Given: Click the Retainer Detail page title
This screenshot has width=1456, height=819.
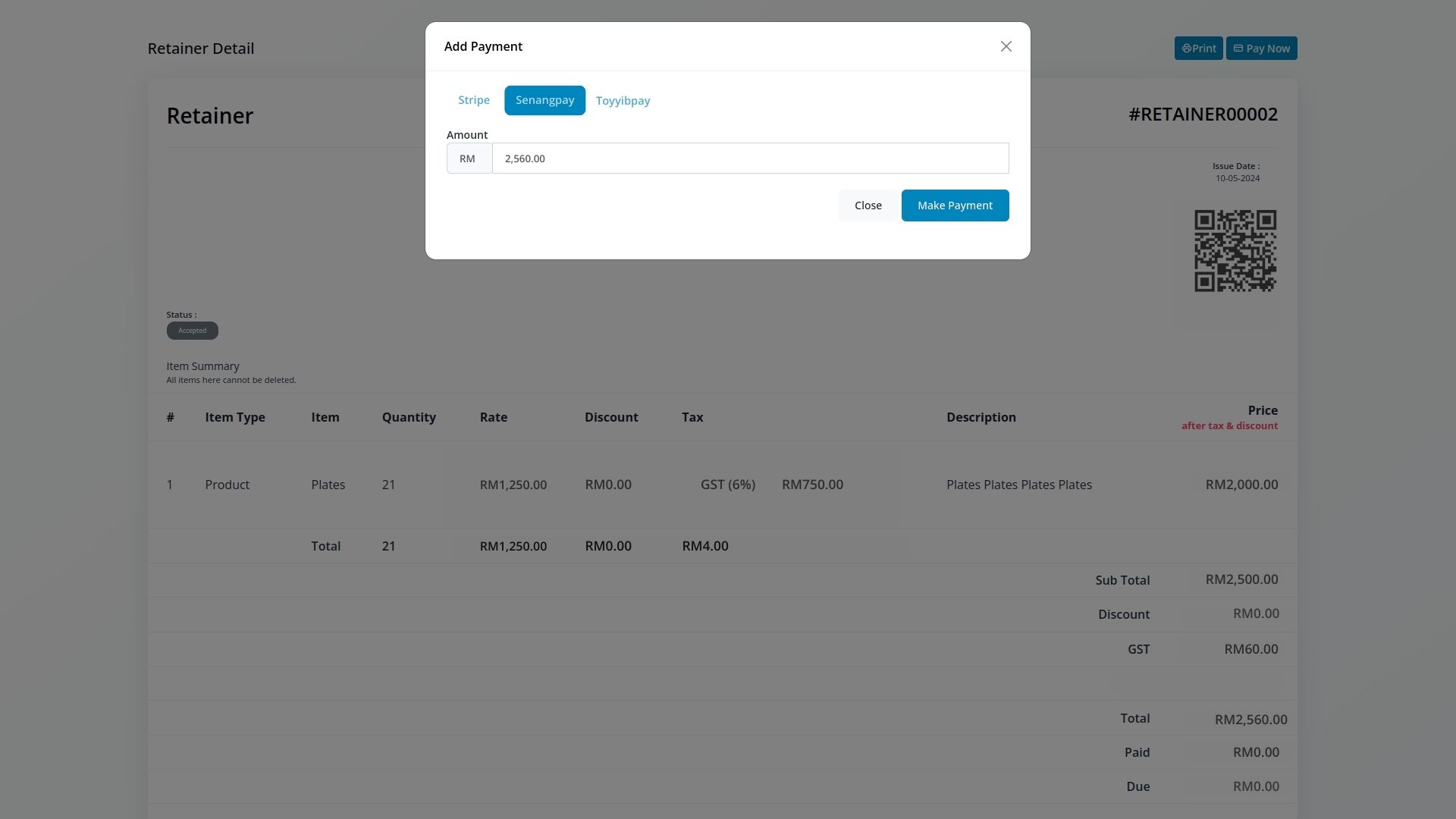Looking at the screenshot, I should point(200,49).
